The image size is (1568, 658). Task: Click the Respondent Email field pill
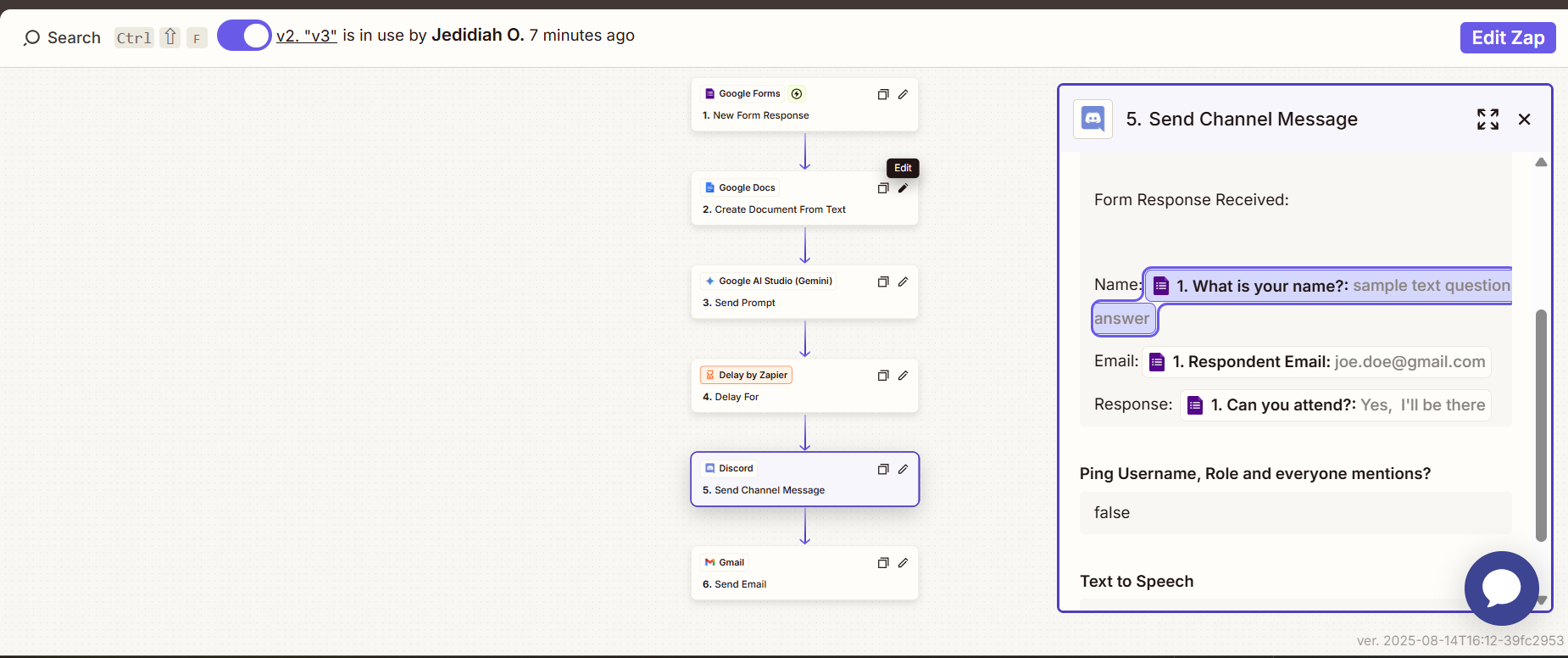1316,362
